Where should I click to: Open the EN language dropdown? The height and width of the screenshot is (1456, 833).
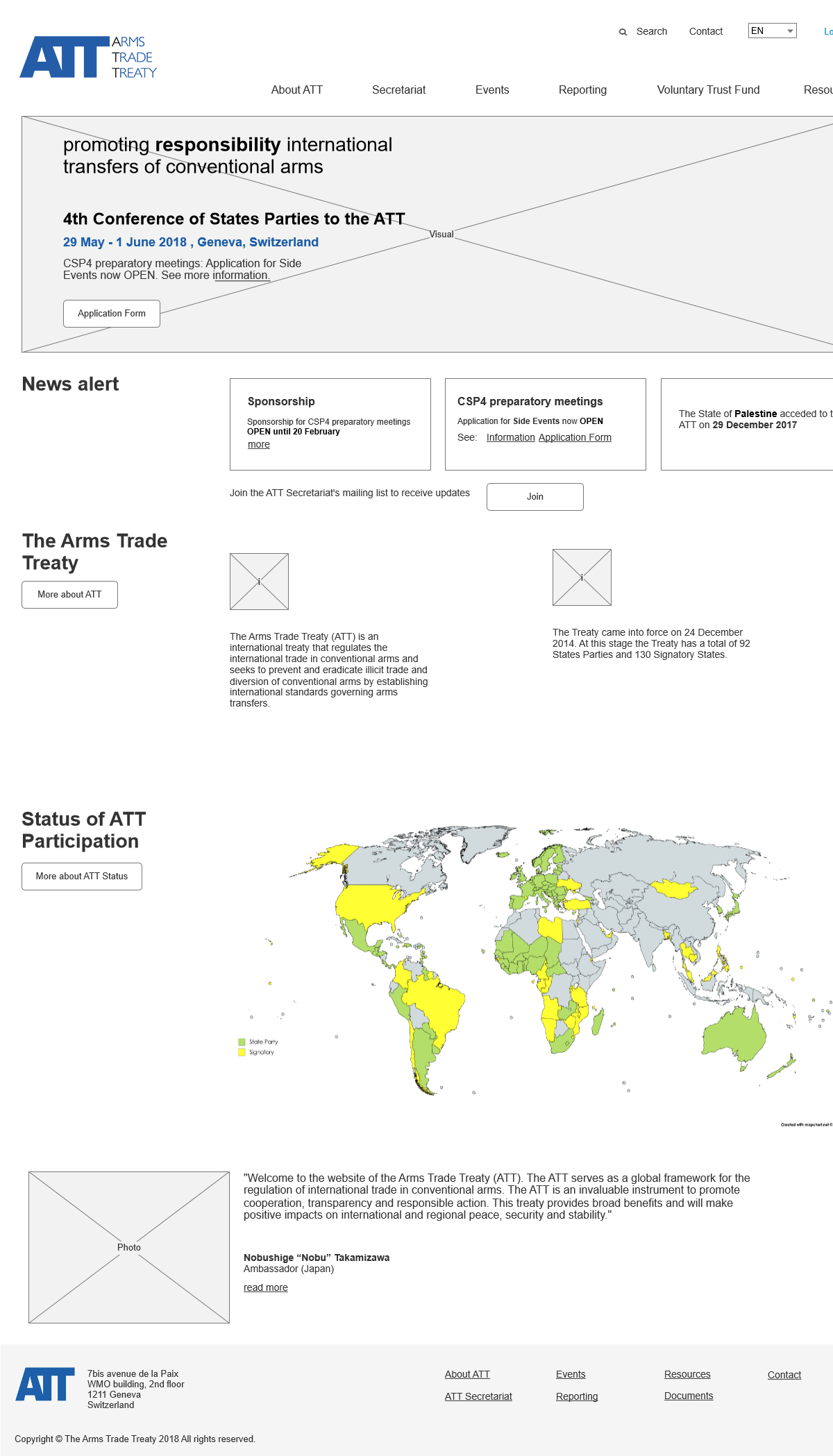772,31
